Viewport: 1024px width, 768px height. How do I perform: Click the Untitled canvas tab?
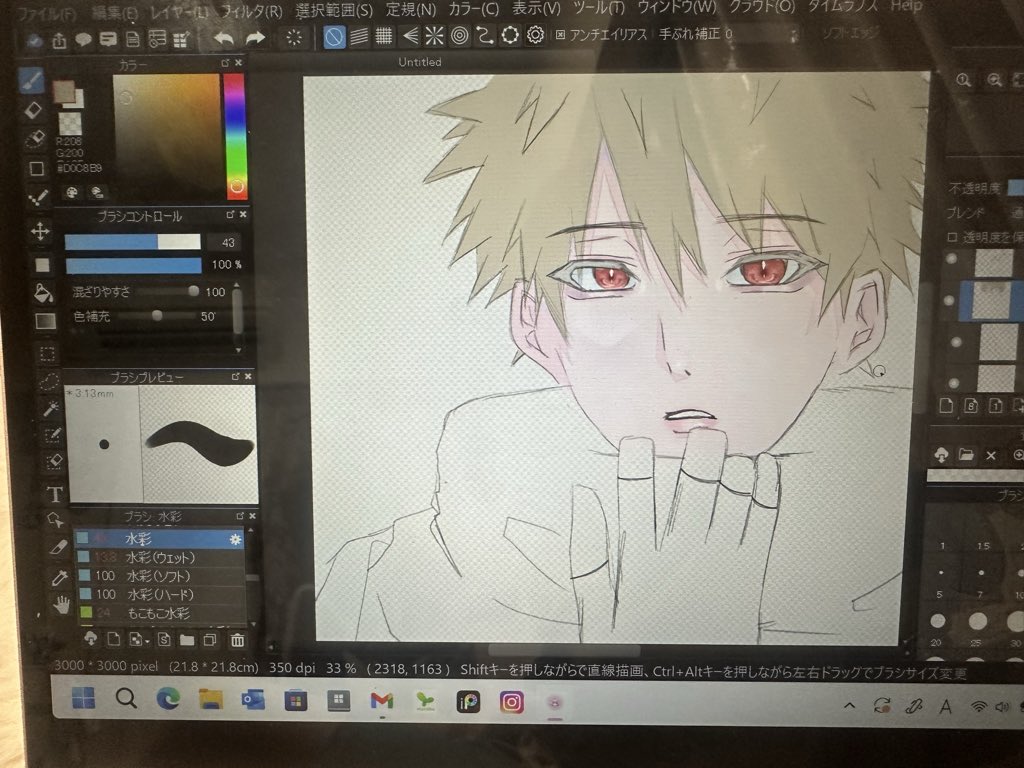[x=420, y=62]
